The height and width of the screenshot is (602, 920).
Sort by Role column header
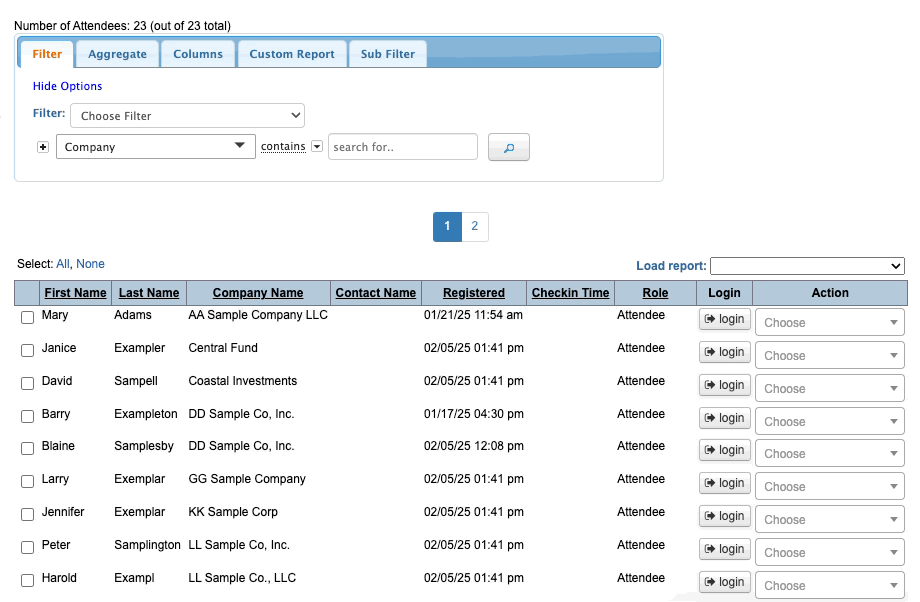[x=655, y=293]
